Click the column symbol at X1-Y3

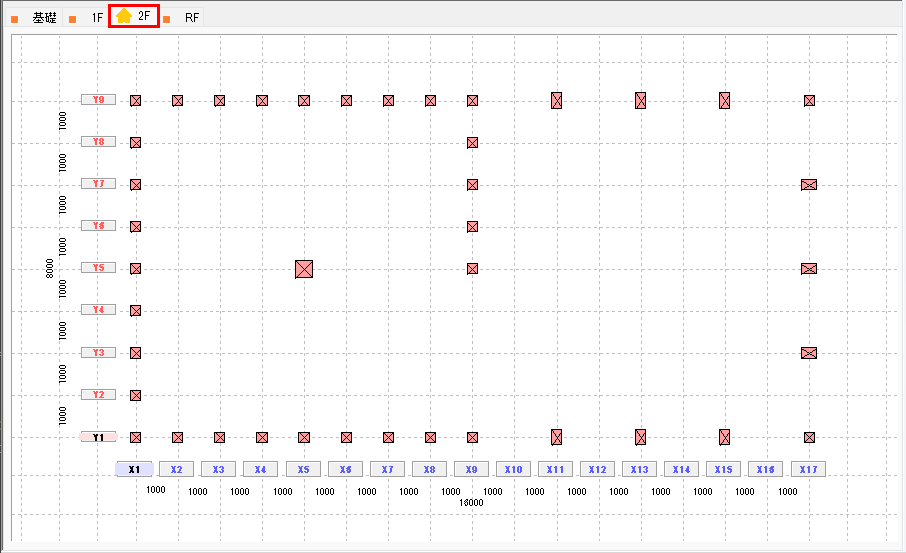pos(135,353)
